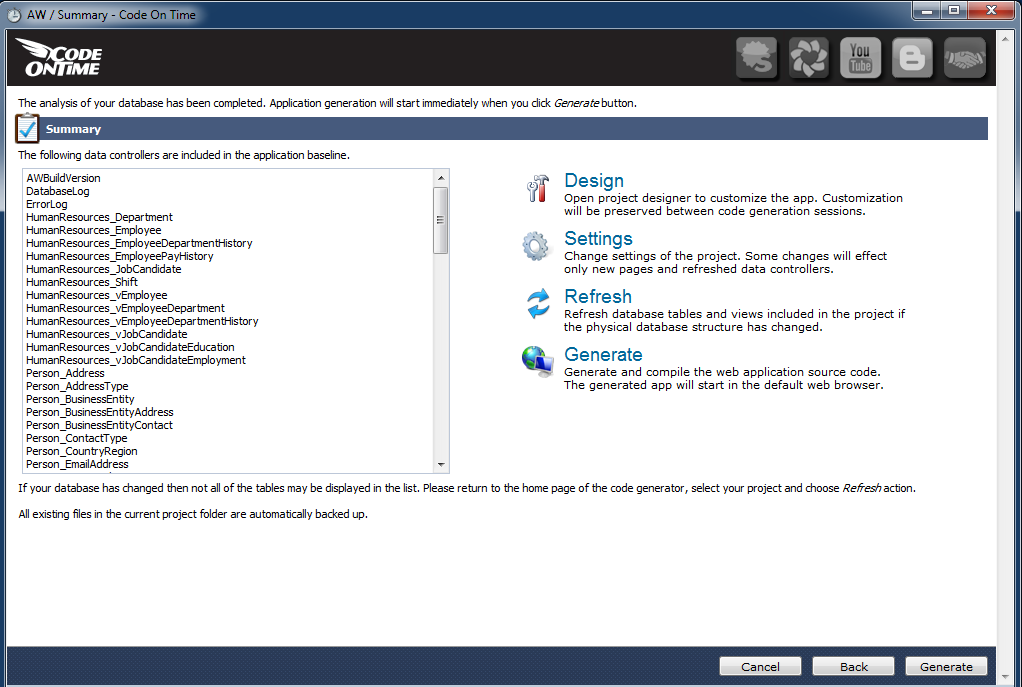
Task: Click the hammer and wrench Design icon
Action: 538,188
